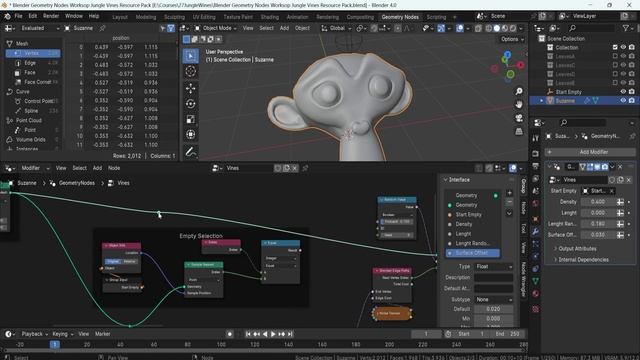Select the Transform tool in viewport toolbar
The height and width of the screenshot is (360, 640).
click(x=190, y=134)
